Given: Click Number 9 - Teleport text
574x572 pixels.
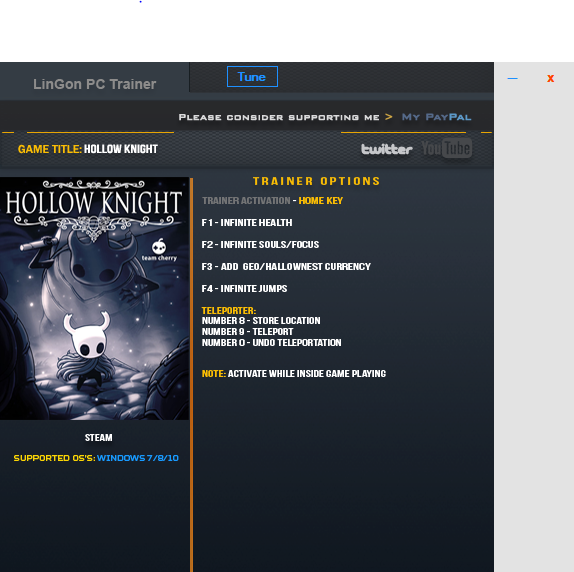Looking at the screenshot, I should tap(247, 332).
